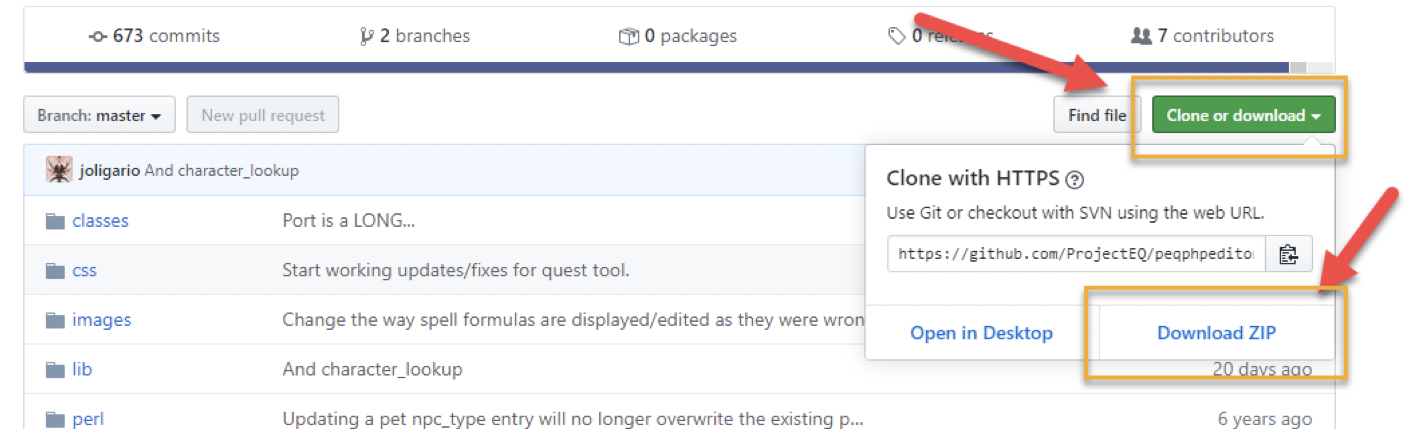Viewport: 1420px width, 434px height.
Task: Click the classes folder icon
Action: coord(55,221)
